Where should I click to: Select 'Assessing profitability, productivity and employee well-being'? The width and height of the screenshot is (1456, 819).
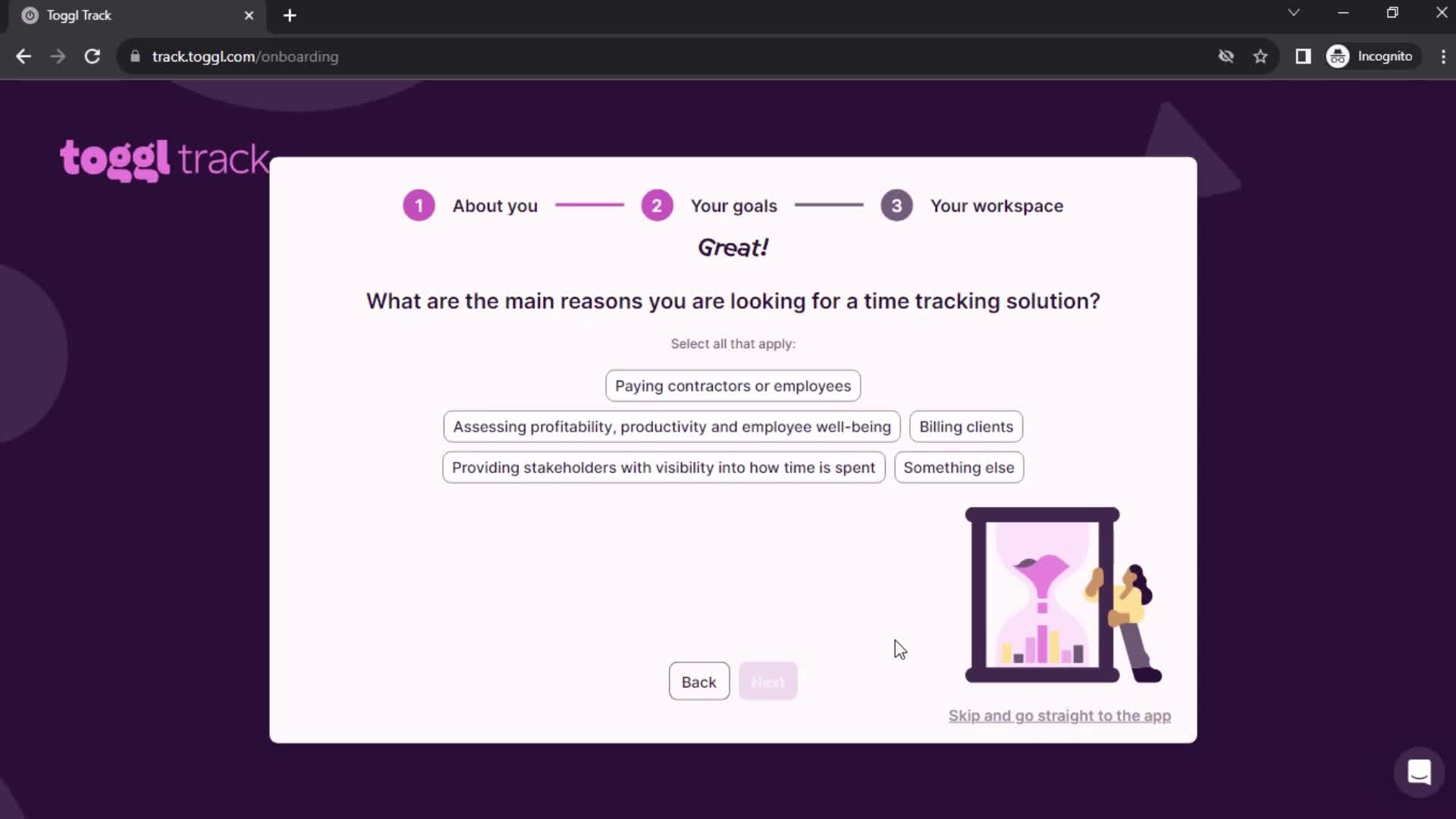[671, 427]
